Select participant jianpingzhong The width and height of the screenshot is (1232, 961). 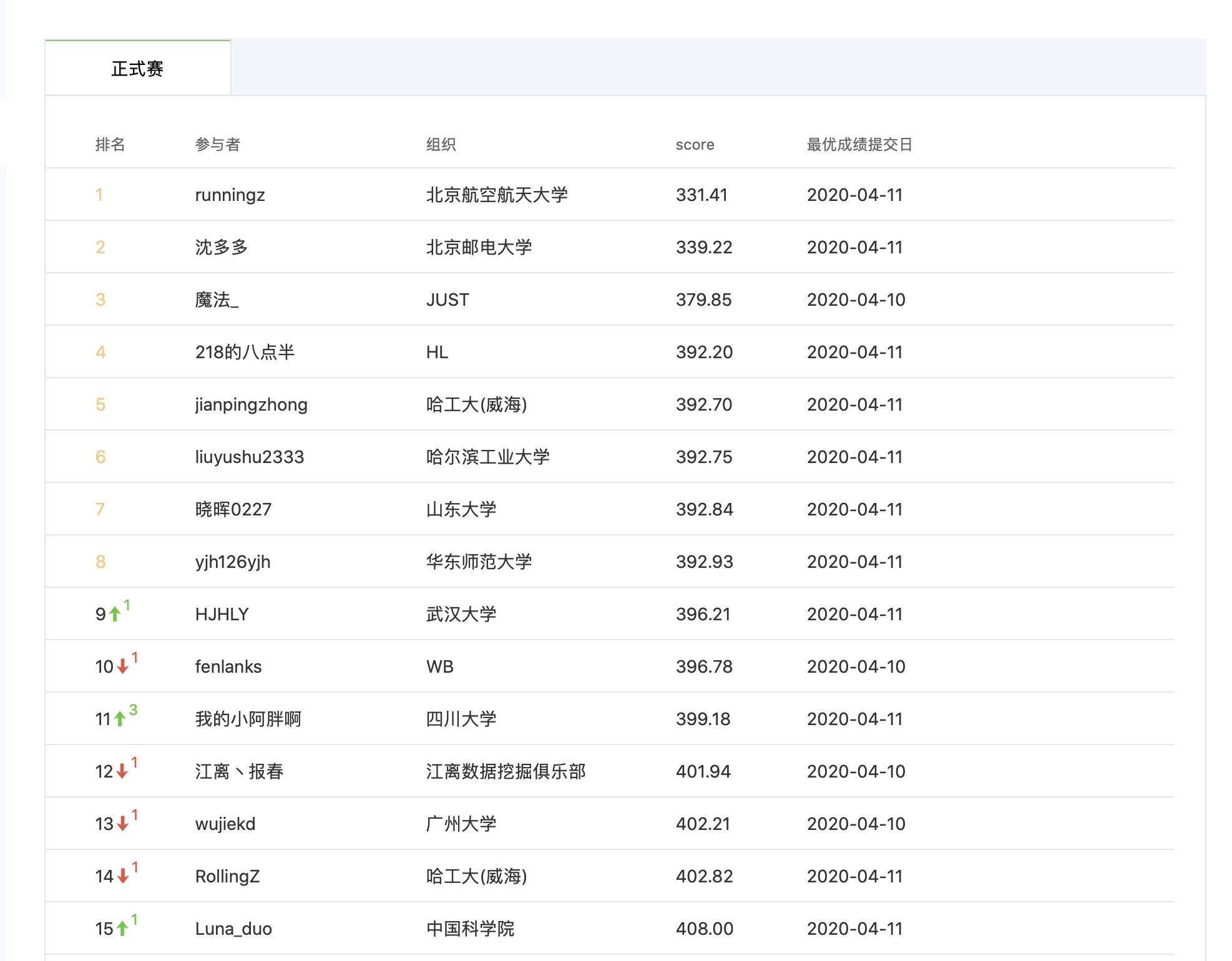click(252, 405)
